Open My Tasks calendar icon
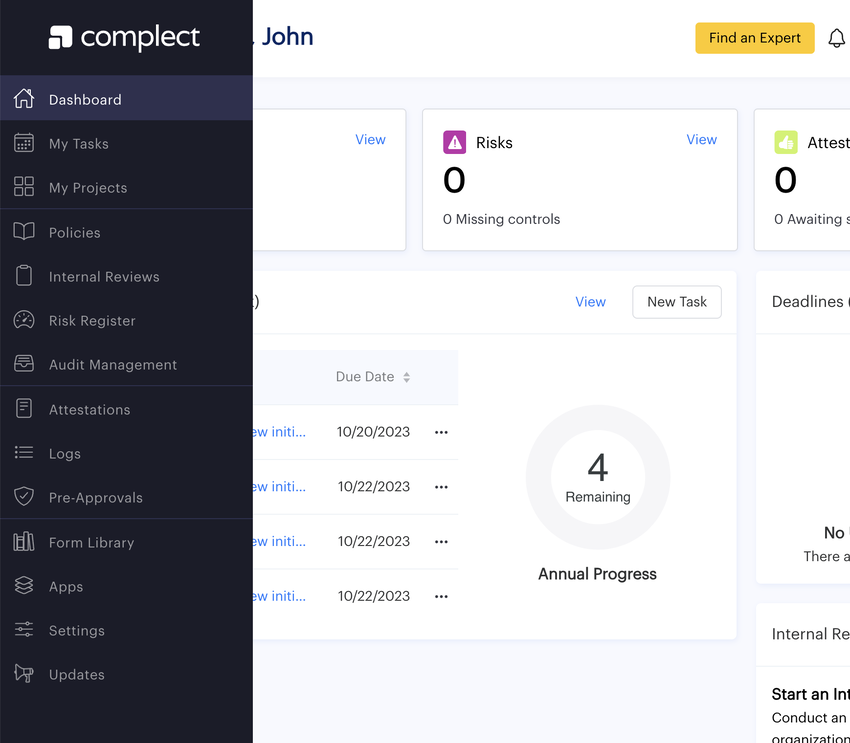Viewport: 850px width, 743px height. [24, 143]
